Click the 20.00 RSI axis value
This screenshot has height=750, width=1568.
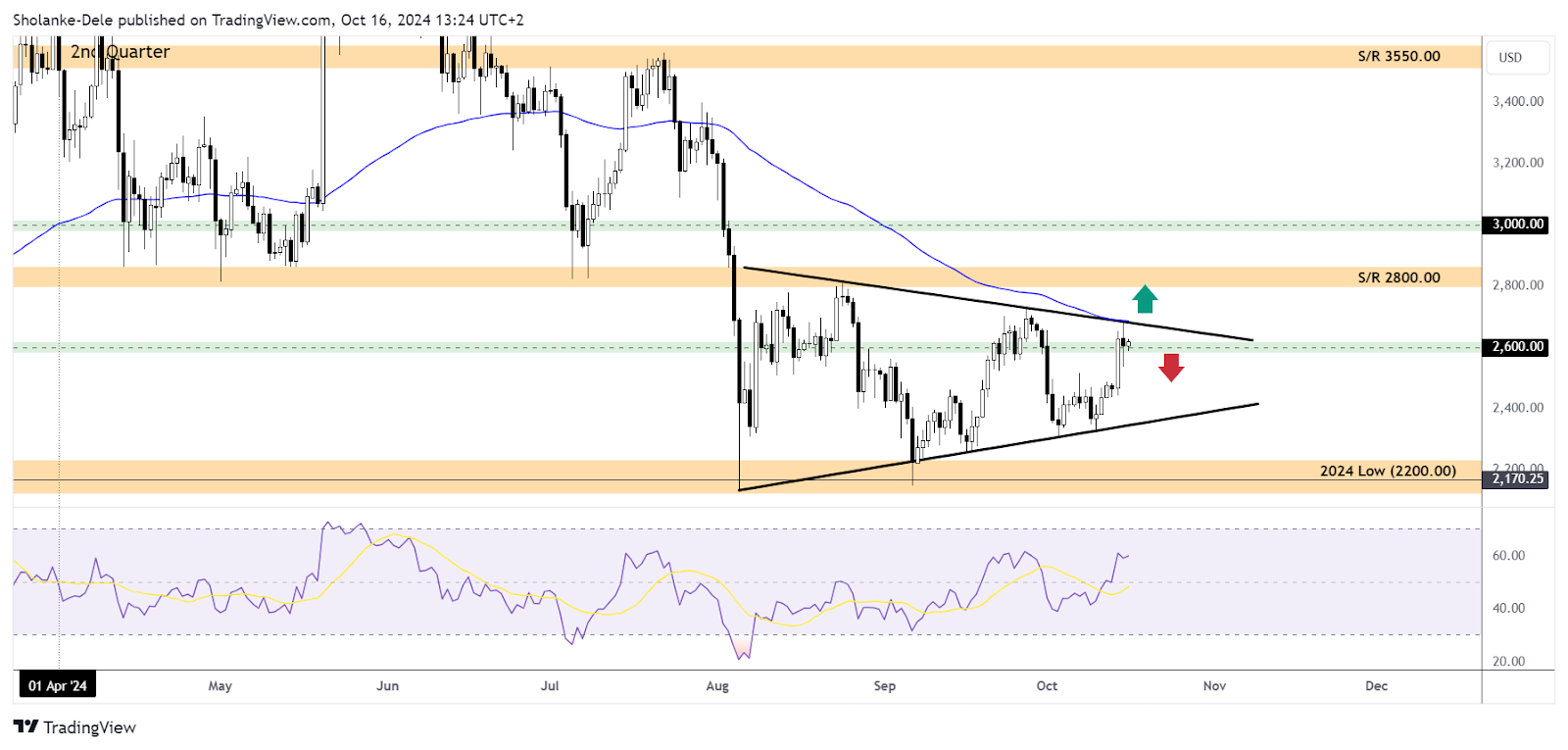[x=1508, y=662]
